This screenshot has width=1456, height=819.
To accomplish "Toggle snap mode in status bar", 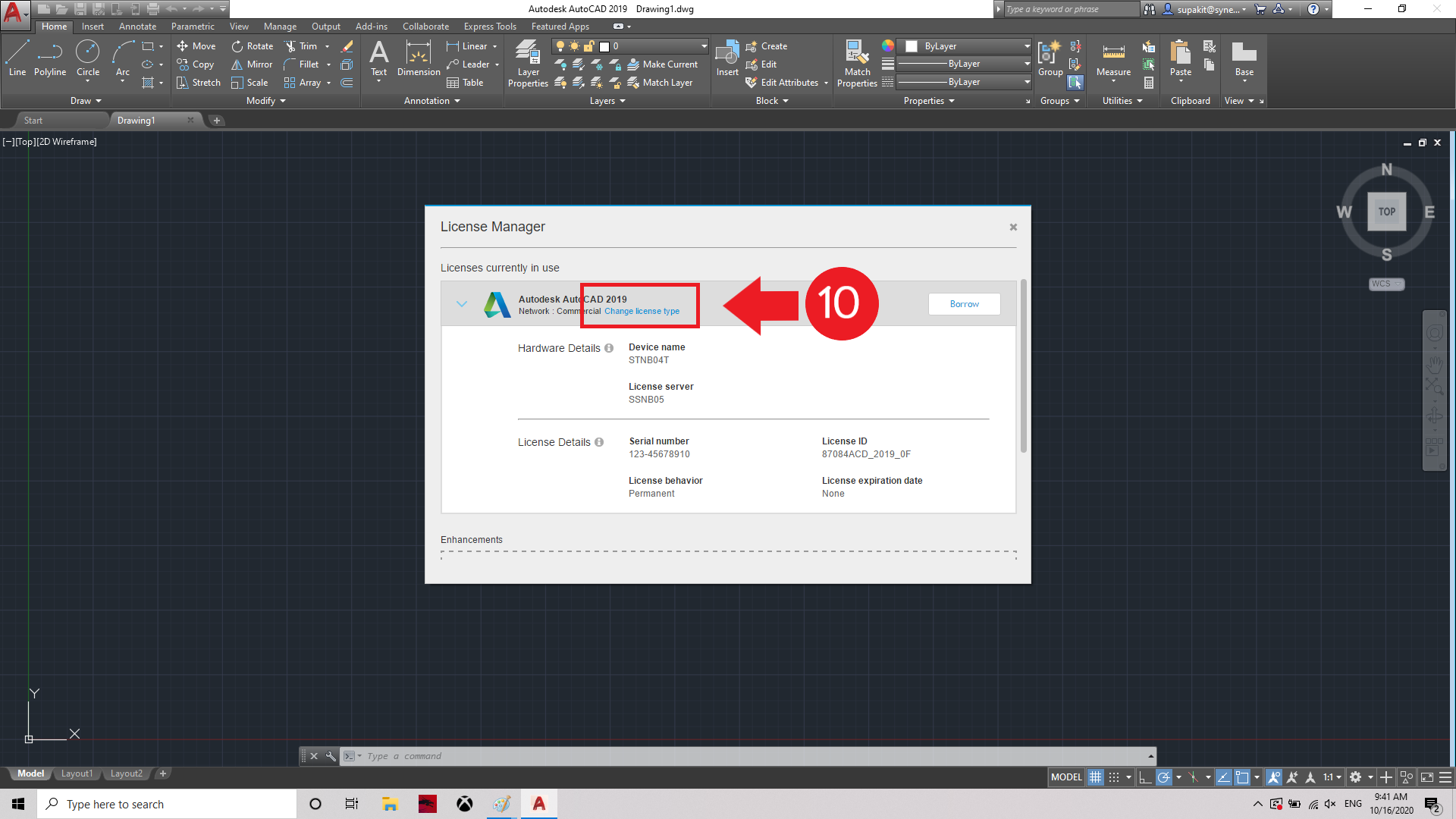I will point(1113,777).
